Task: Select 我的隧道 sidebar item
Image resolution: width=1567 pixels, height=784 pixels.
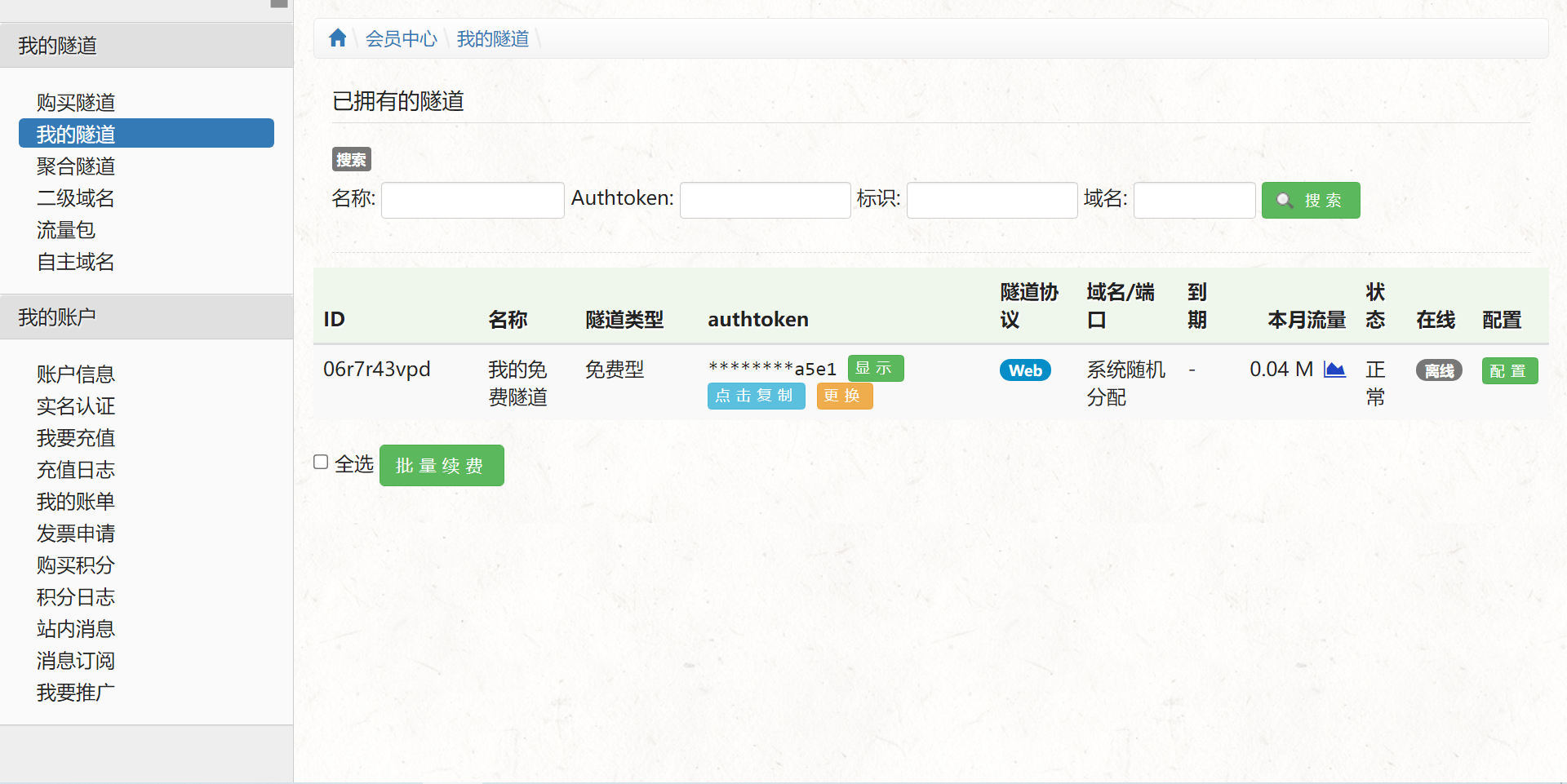Action: coord(146,133)
